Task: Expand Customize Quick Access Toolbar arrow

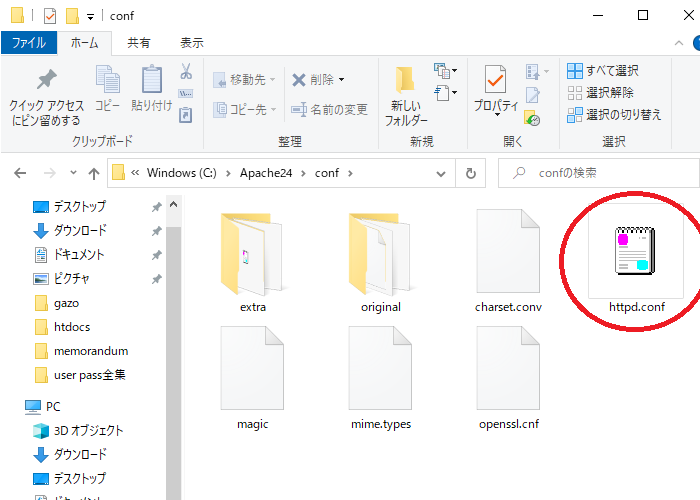Action: click(90, 16)
